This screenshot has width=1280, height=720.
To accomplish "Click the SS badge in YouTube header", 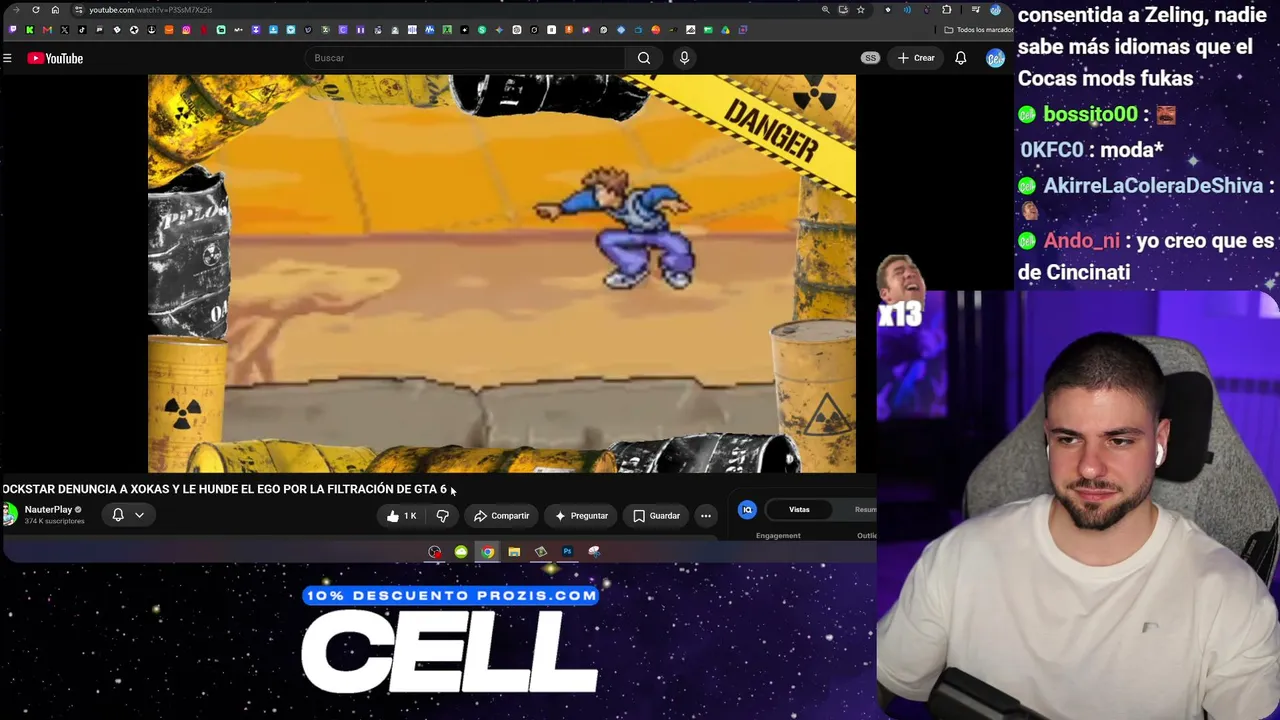I will [x=870, y=58].
